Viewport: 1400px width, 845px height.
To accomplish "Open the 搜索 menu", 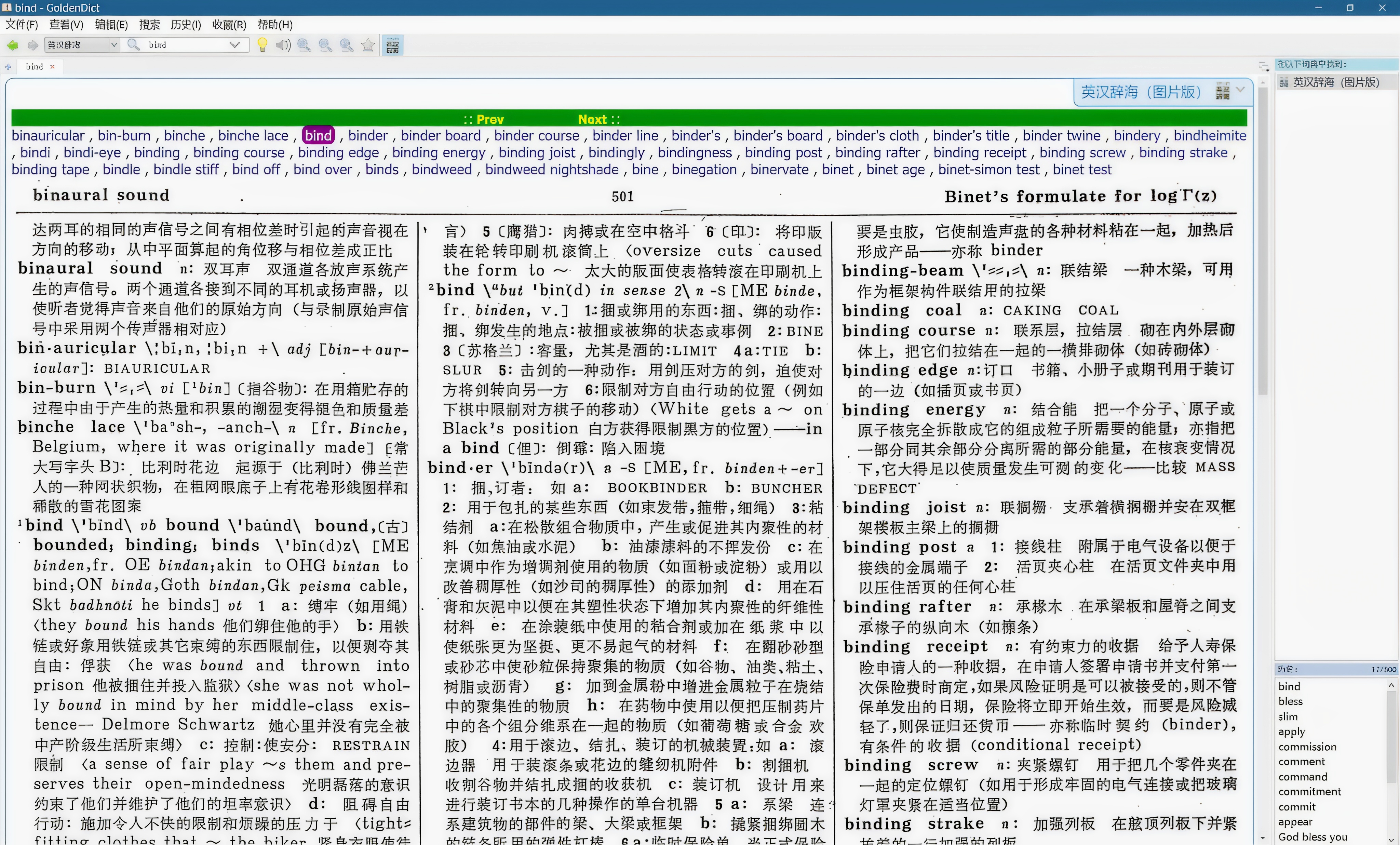I will pos(149,24).
